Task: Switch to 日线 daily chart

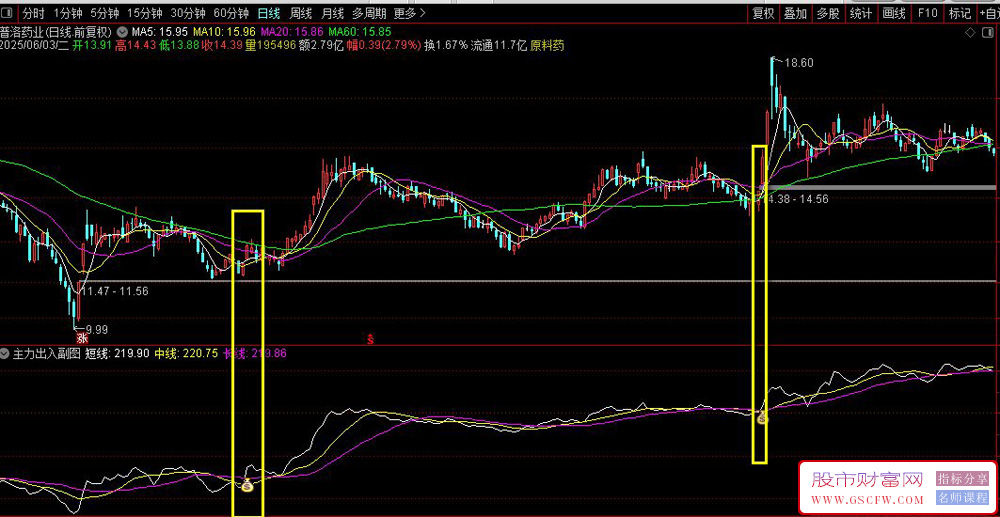Action: pyautogui.click(x=268, y=13)
